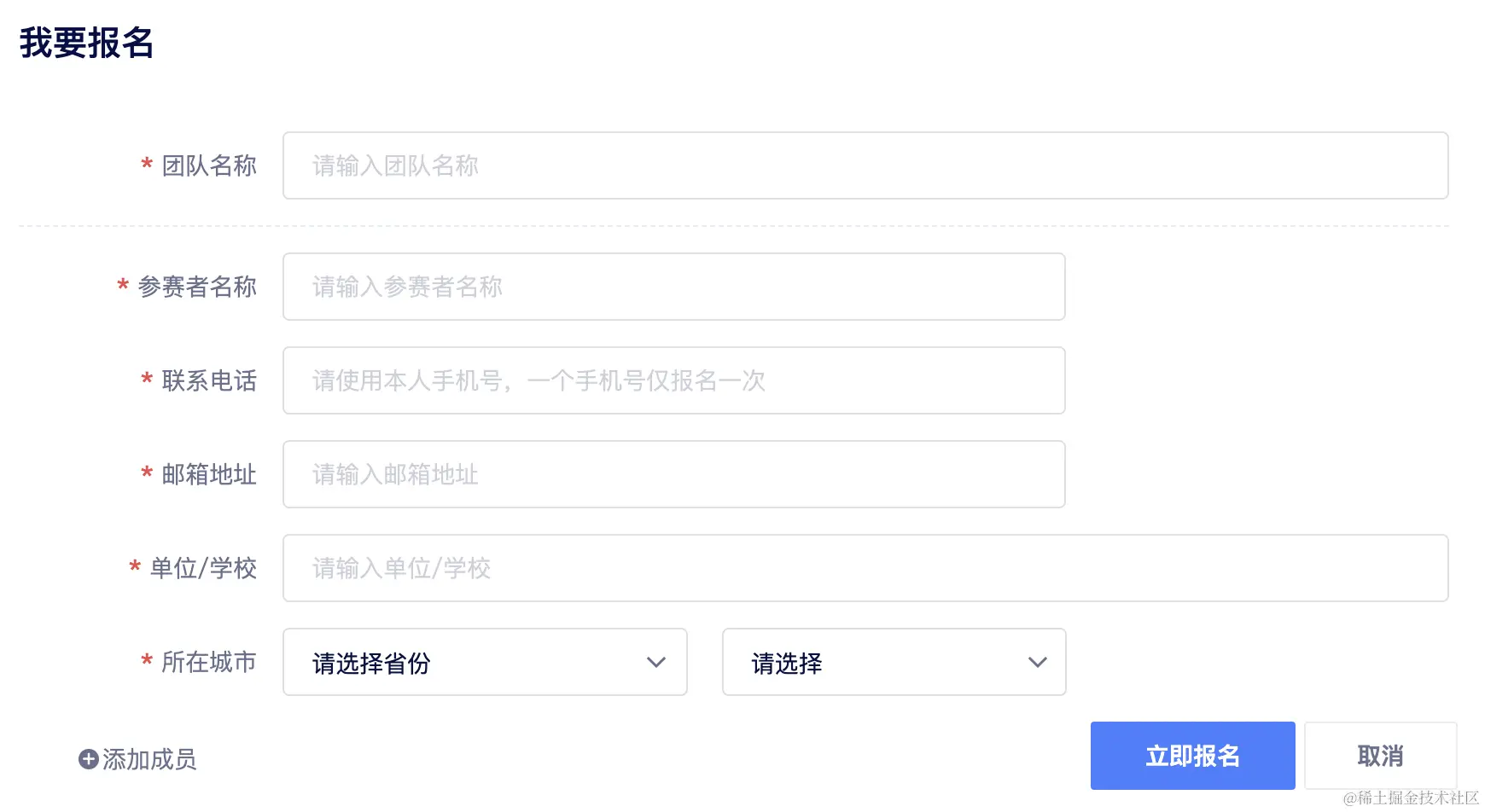Click the 邮箱地址 field label
Screen dimensions: 1485x812
209,474
